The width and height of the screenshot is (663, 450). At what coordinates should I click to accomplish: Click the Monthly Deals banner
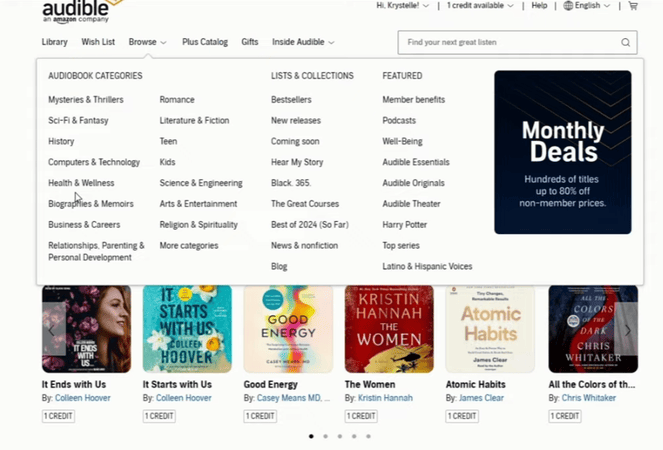coord(563,152)
